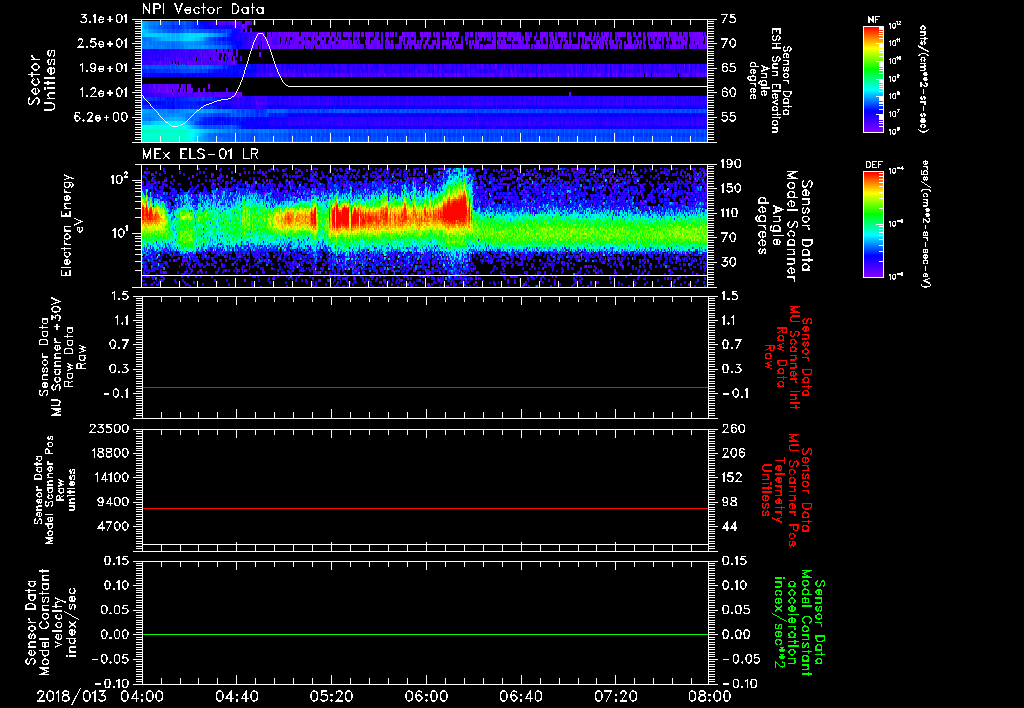The image size is (1024, 708).
Task: Click the 190 scanner angle tick label
Action: [732, 164]
